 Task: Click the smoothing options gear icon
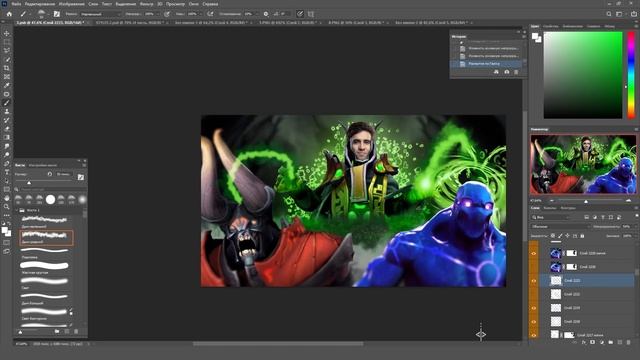(x=266, y=14)
